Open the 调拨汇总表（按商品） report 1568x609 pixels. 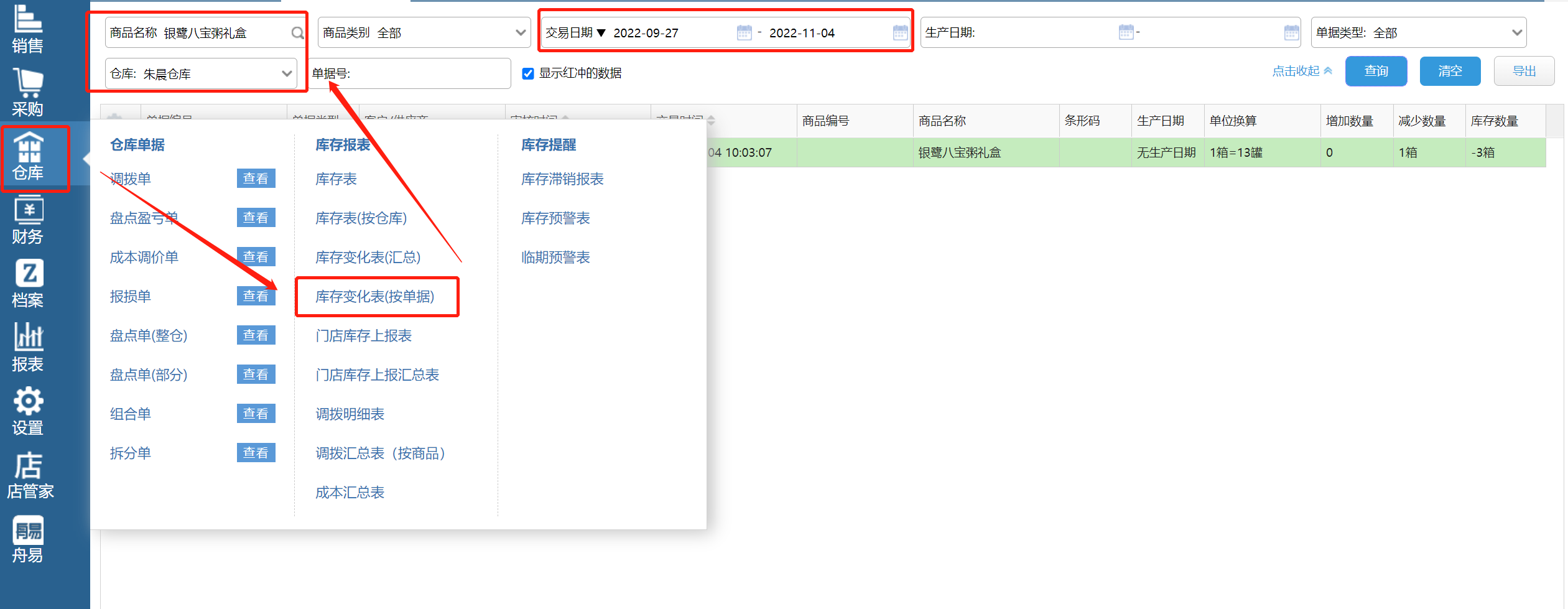tap(380, 453)
